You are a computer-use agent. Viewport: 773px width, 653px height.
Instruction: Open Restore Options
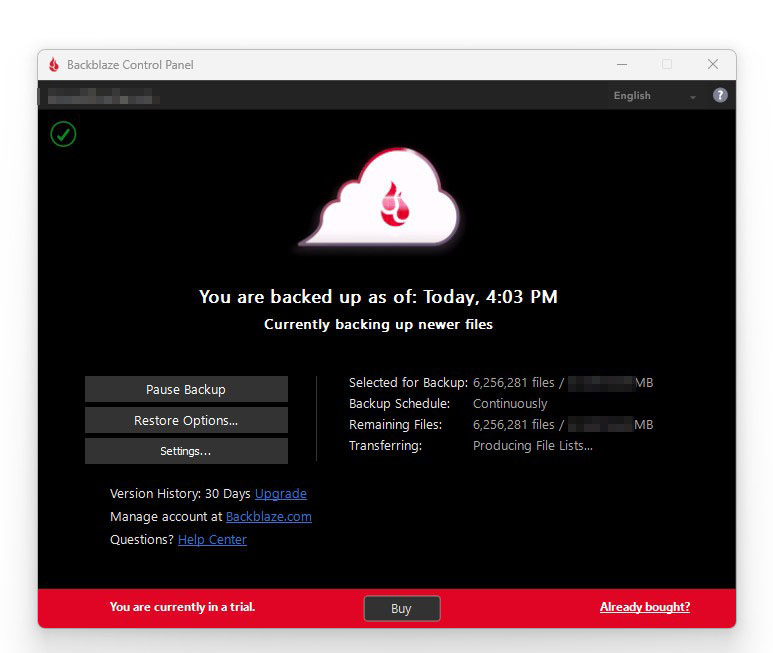coord(186,420)
